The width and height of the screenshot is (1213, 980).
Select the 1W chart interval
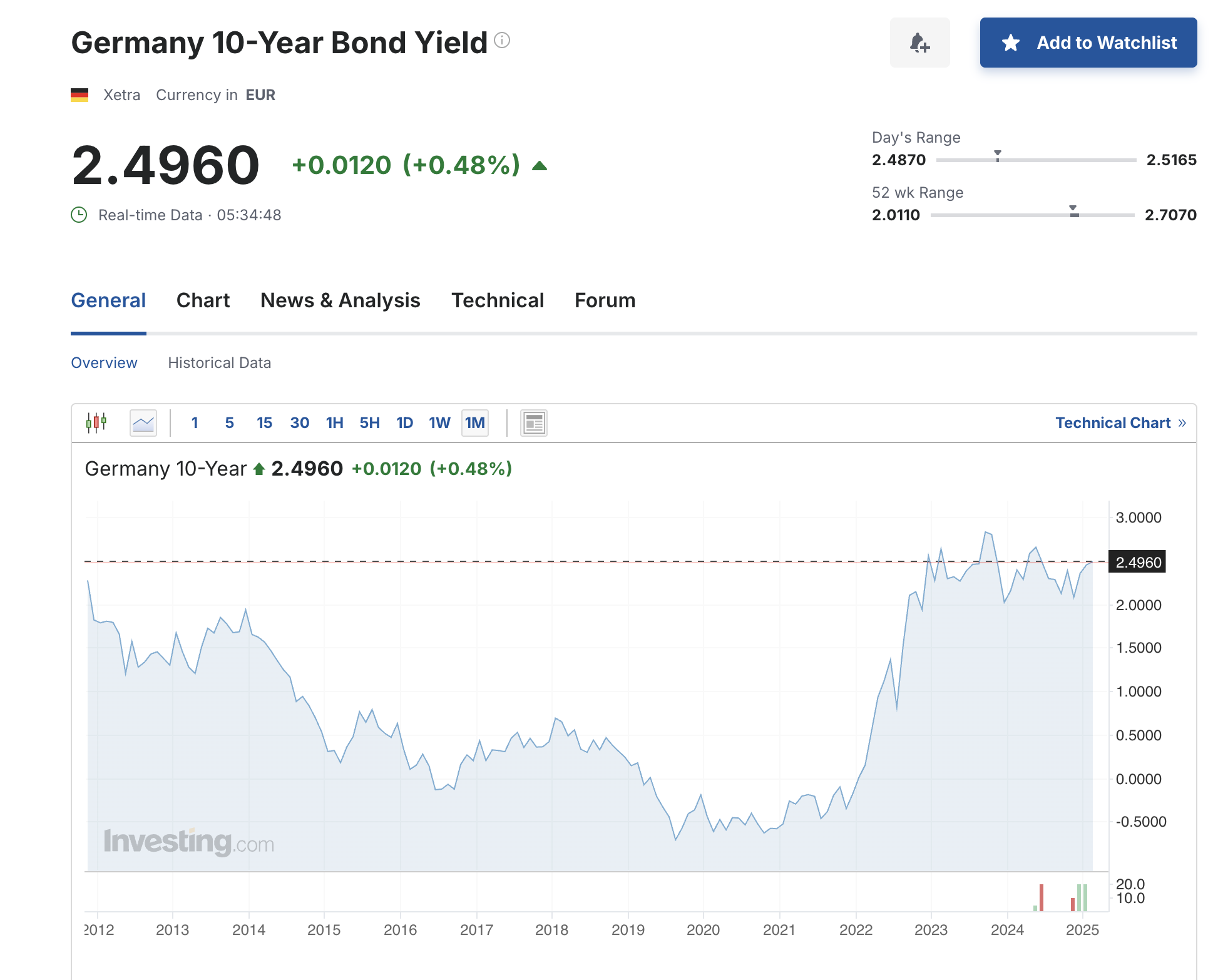click(x=439, y=423)
